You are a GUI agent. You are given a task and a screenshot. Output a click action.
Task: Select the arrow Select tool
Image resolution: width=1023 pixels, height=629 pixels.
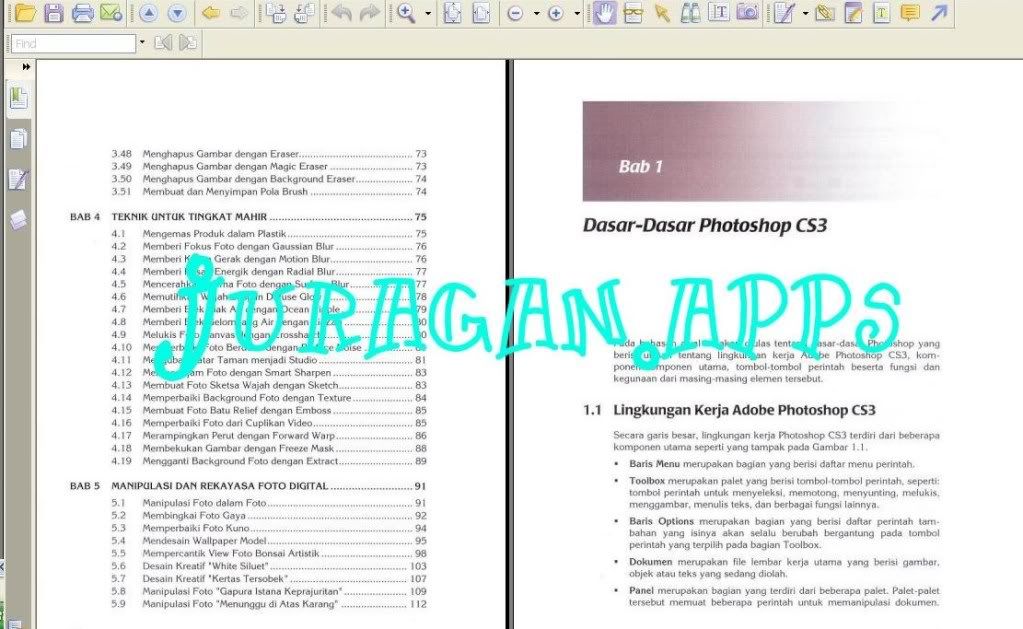(x=662, y=13)
